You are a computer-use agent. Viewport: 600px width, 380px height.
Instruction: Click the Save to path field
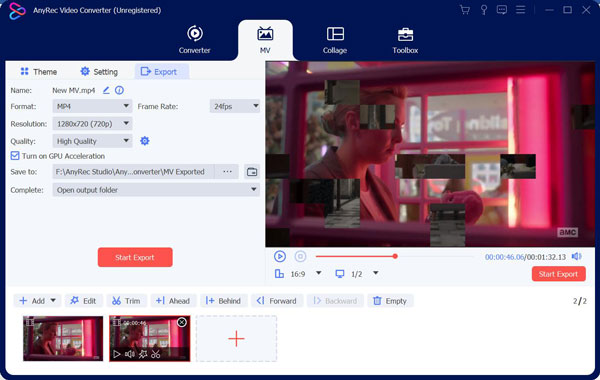133,172
